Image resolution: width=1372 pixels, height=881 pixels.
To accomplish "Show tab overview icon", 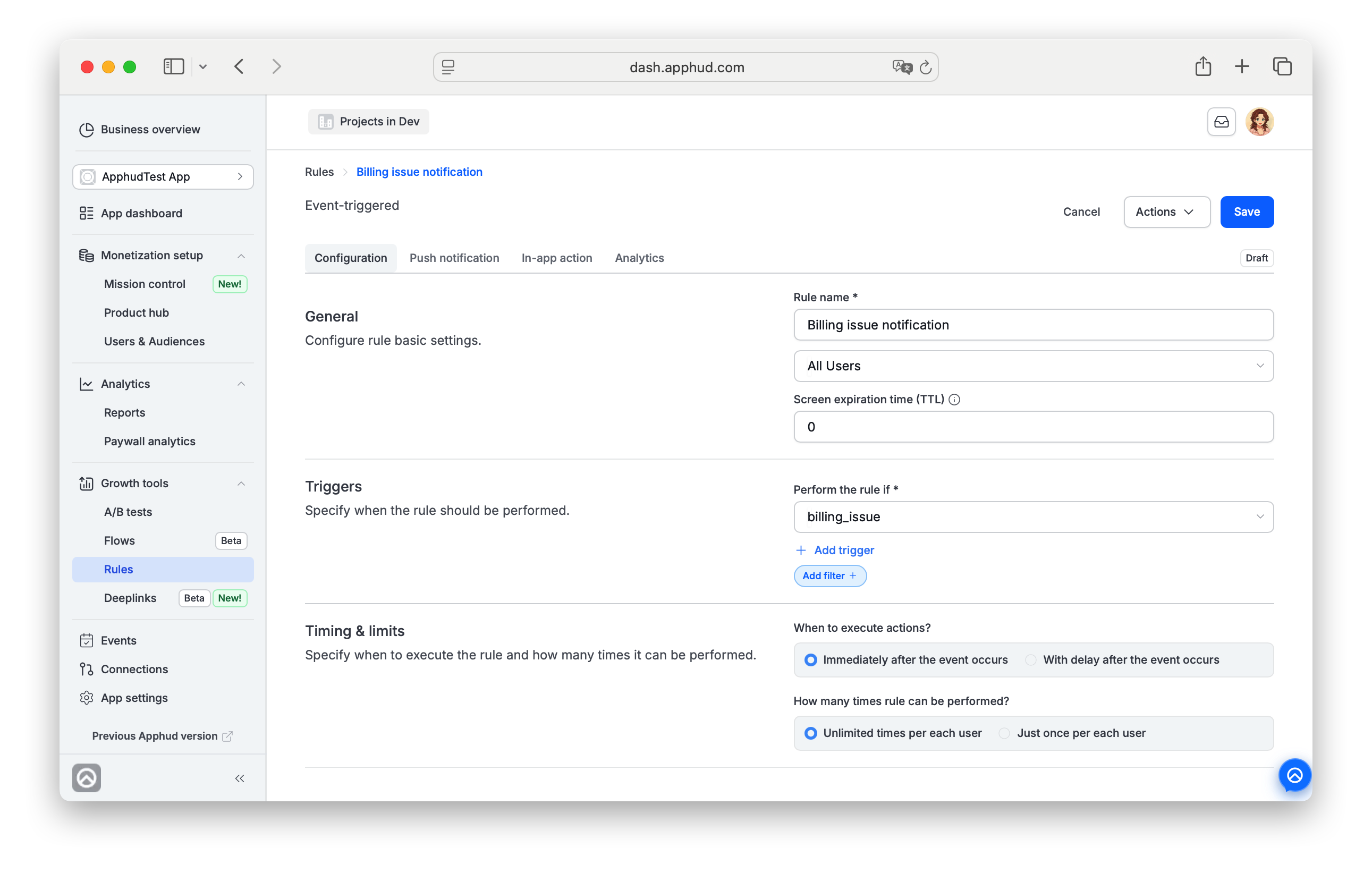I will pos(1282,67).
